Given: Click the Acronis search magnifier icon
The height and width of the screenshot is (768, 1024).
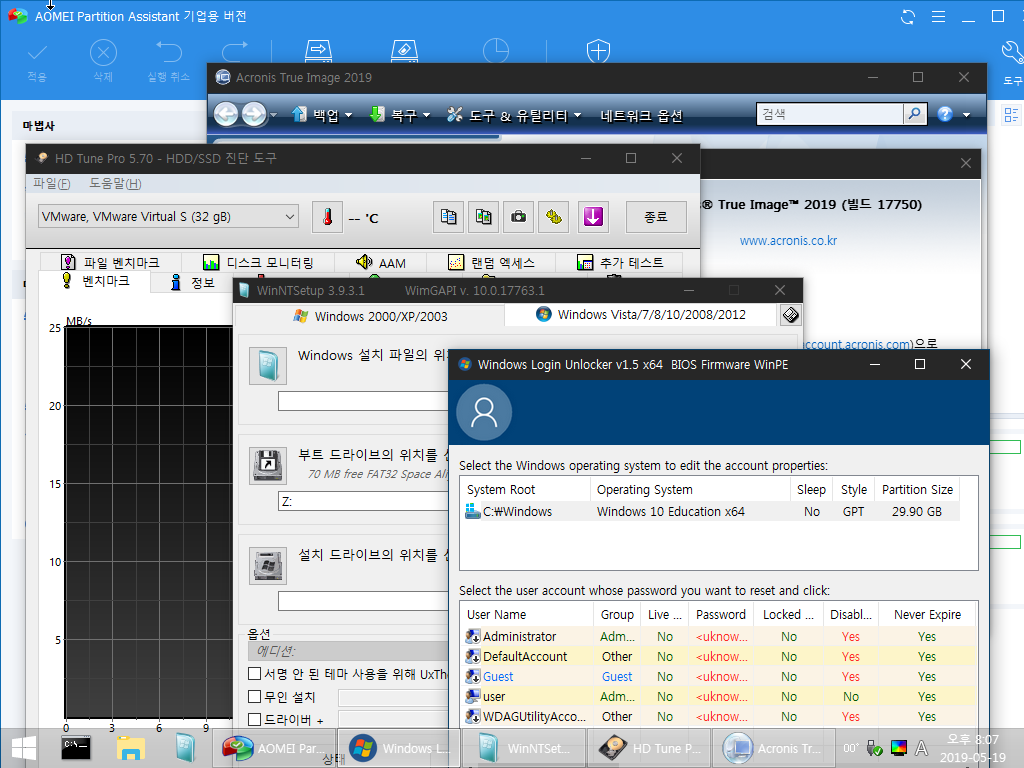Looking at the screenshot, I should [915, 114].
